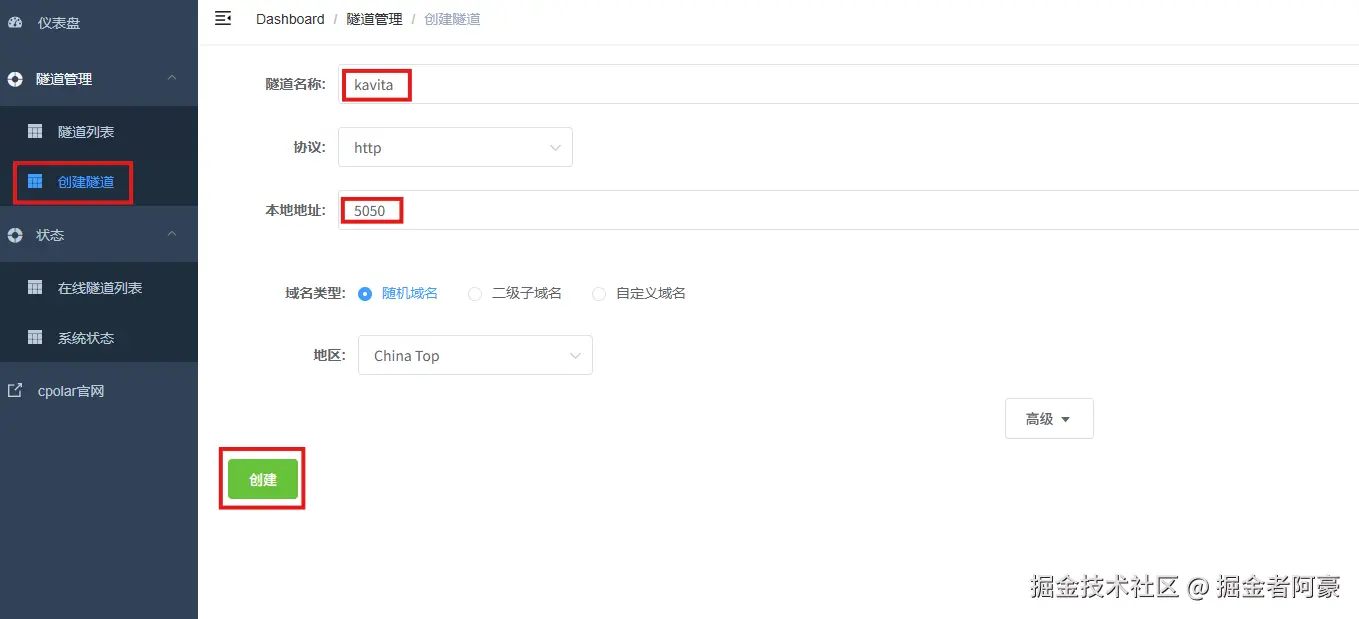Select the 创建隧道 menu item
Screen dimensions: 1359x619
[x=99, y=182]
